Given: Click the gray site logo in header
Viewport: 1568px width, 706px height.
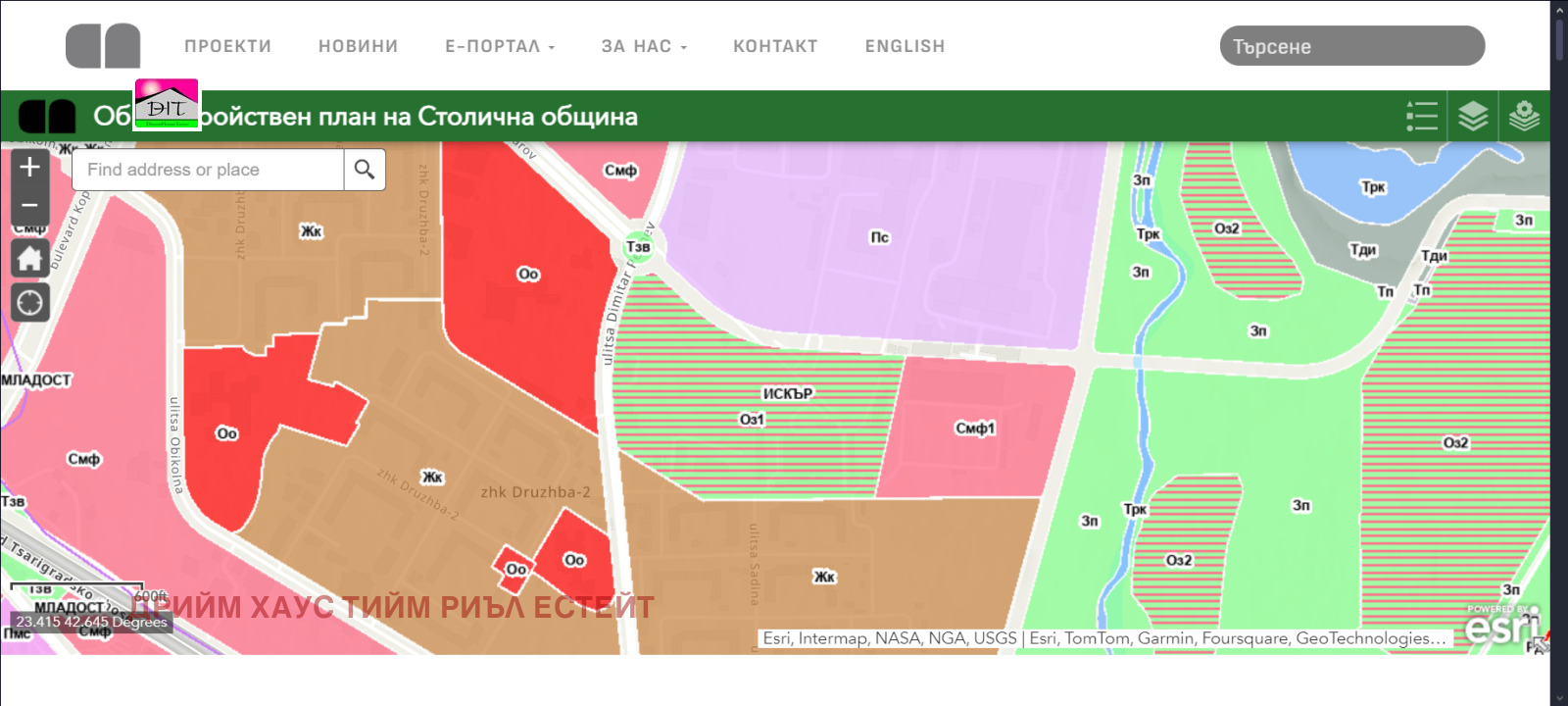Looking at the screenshot, I should [103, 46].
